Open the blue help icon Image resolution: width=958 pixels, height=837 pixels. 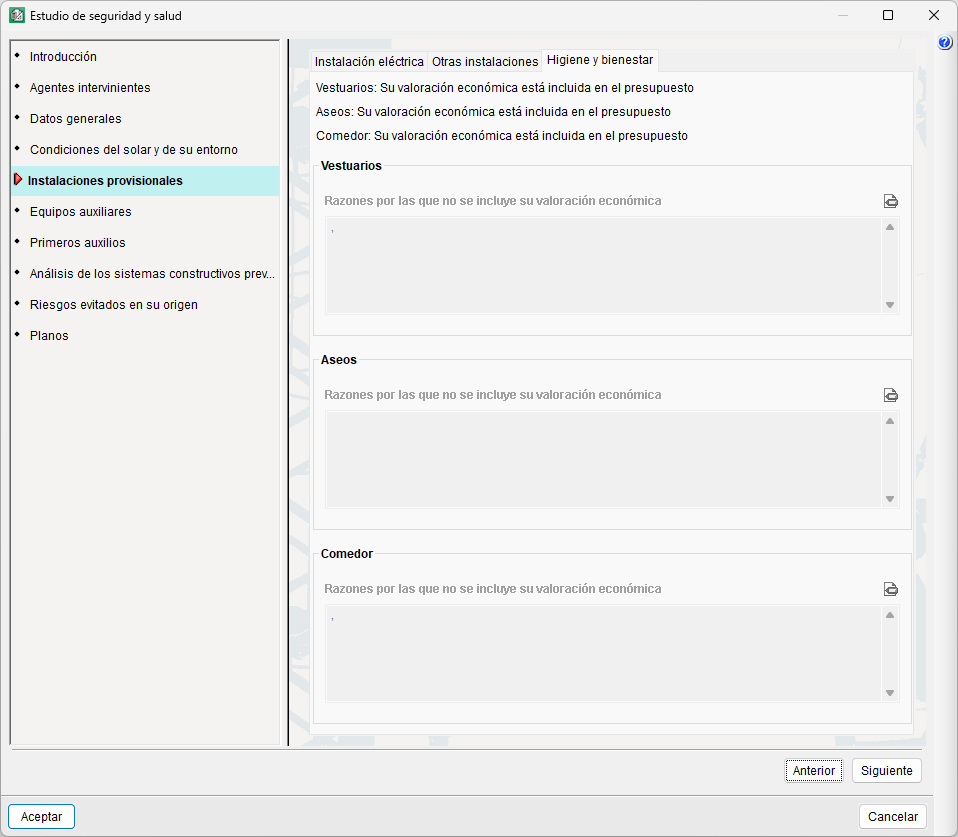945,42
